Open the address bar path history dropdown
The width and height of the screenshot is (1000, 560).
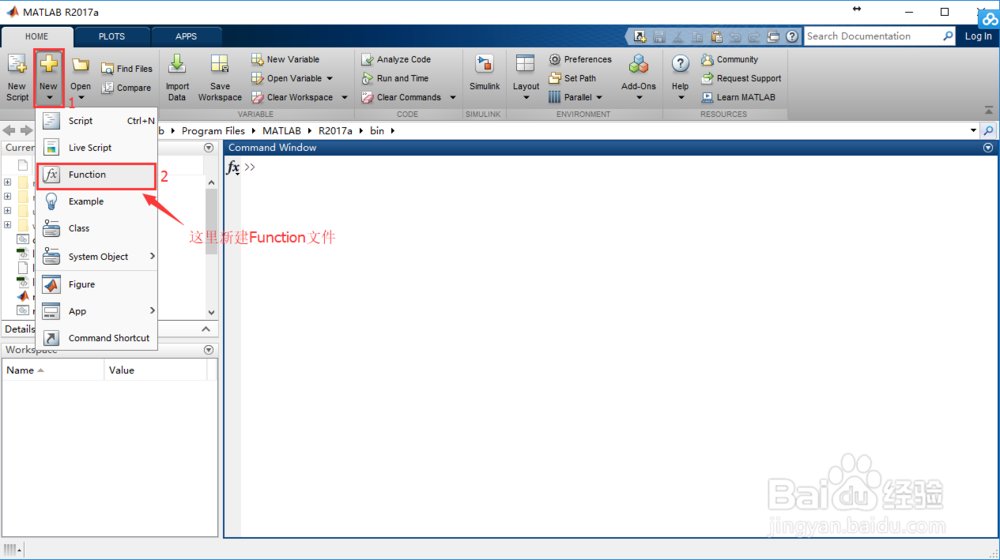[973, 130]
